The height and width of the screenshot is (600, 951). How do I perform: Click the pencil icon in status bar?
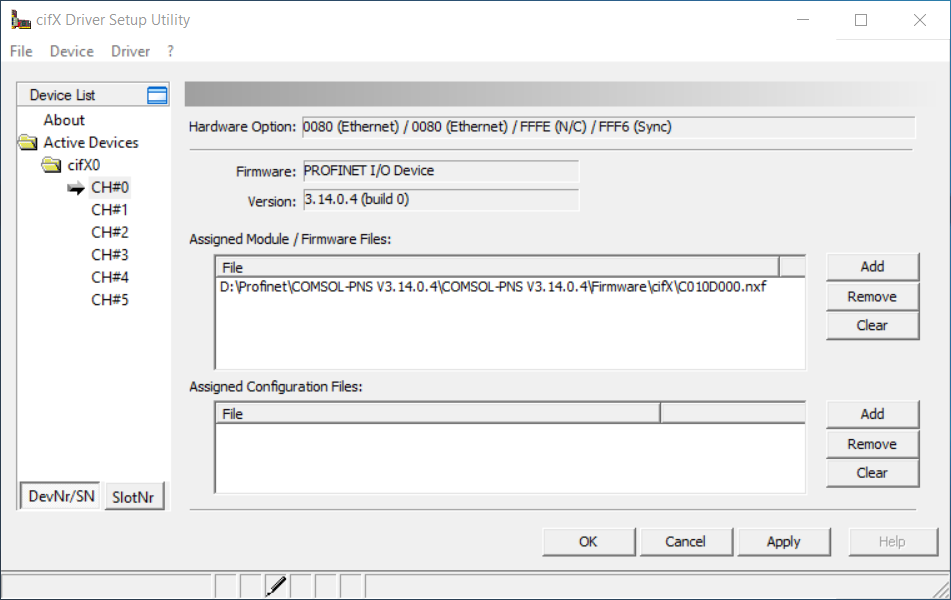click(277, 586)
